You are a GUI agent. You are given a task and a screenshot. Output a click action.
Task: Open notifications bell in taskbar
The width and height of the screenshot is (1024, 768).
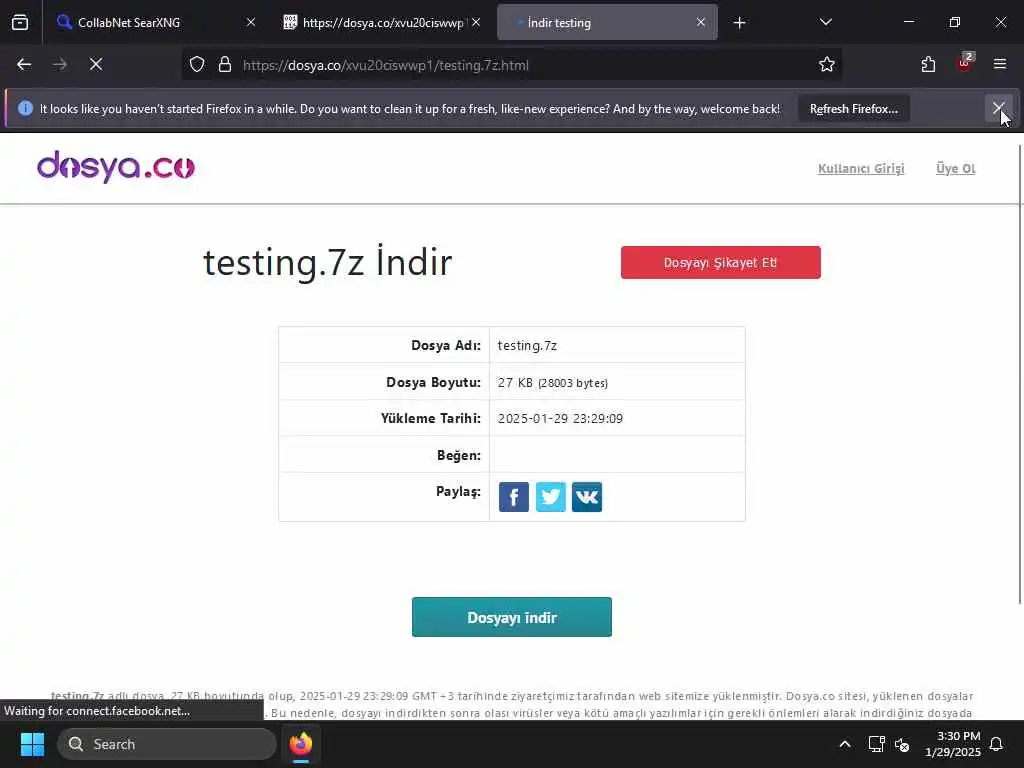(x=997, y=744)
